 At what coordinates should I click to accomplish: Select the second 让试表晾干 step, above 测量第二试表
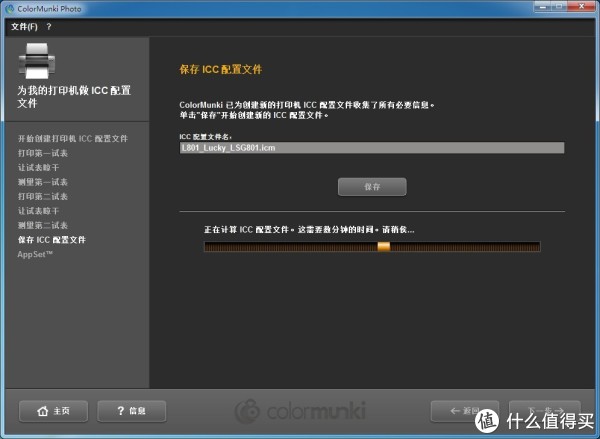(38, 211)
